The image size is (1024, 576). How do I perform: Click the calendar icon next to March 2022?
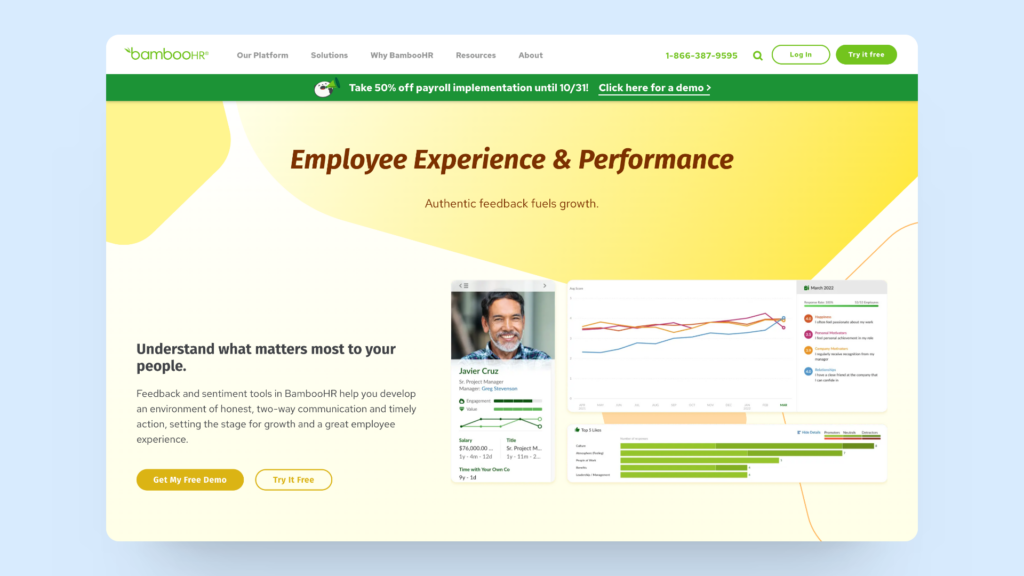coord(805,288)
